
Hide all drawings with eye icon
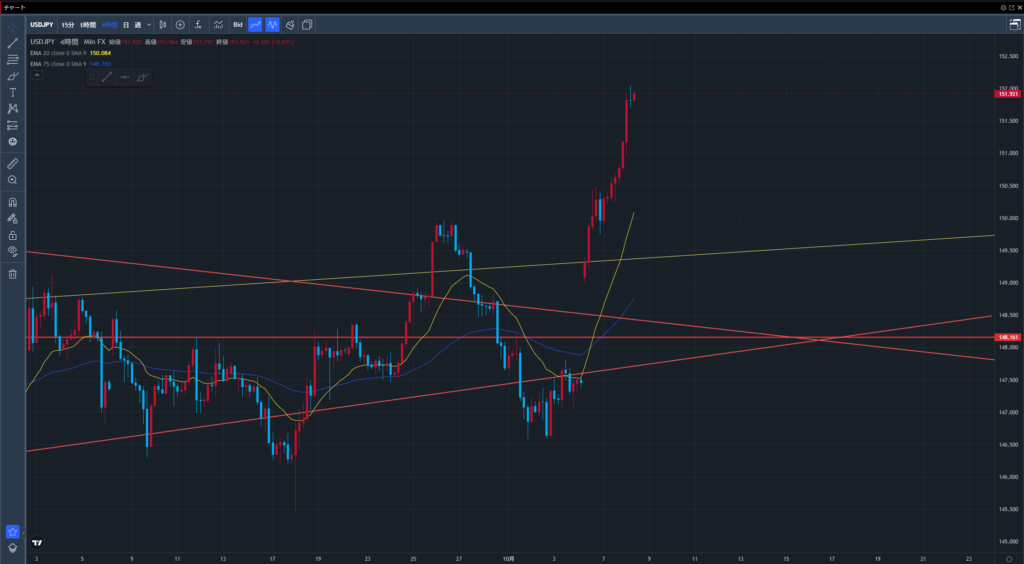click(13, 250)
